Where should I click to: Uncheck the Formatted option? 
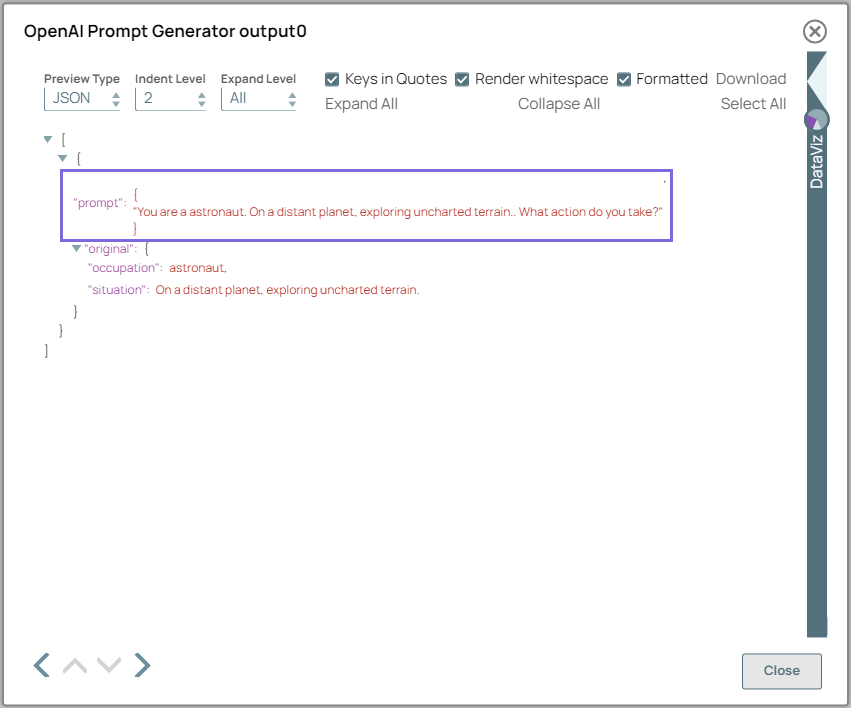coord(624,79)
